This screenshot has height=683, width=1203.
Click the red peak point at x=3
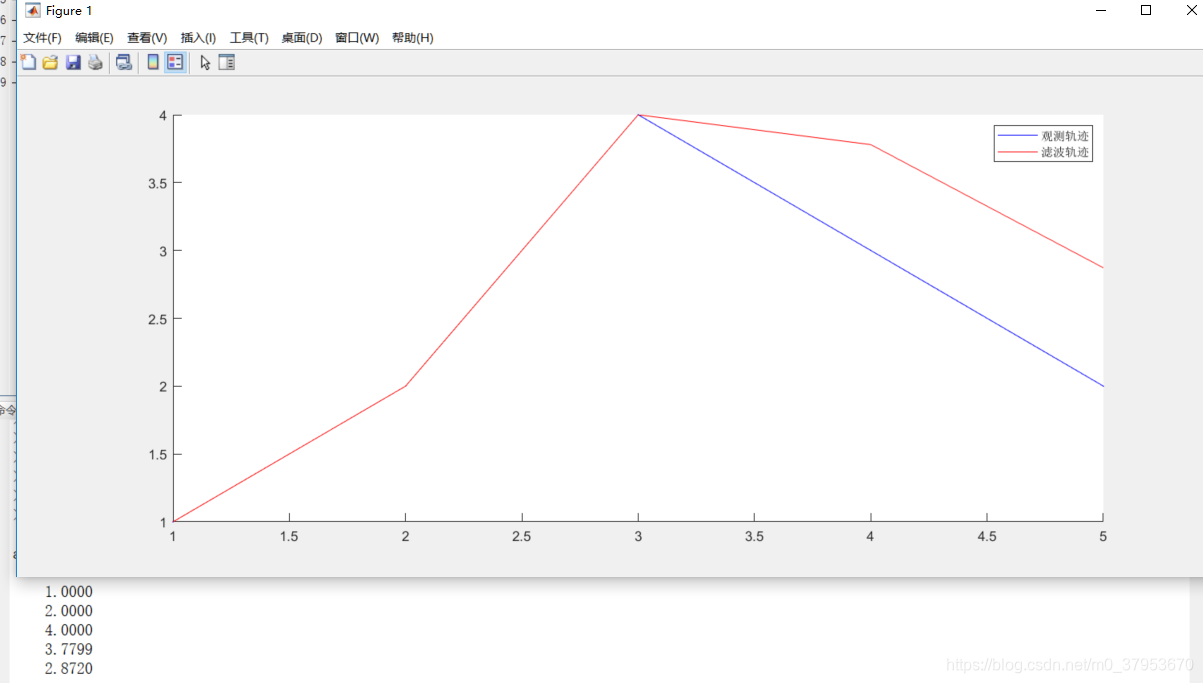638,115
